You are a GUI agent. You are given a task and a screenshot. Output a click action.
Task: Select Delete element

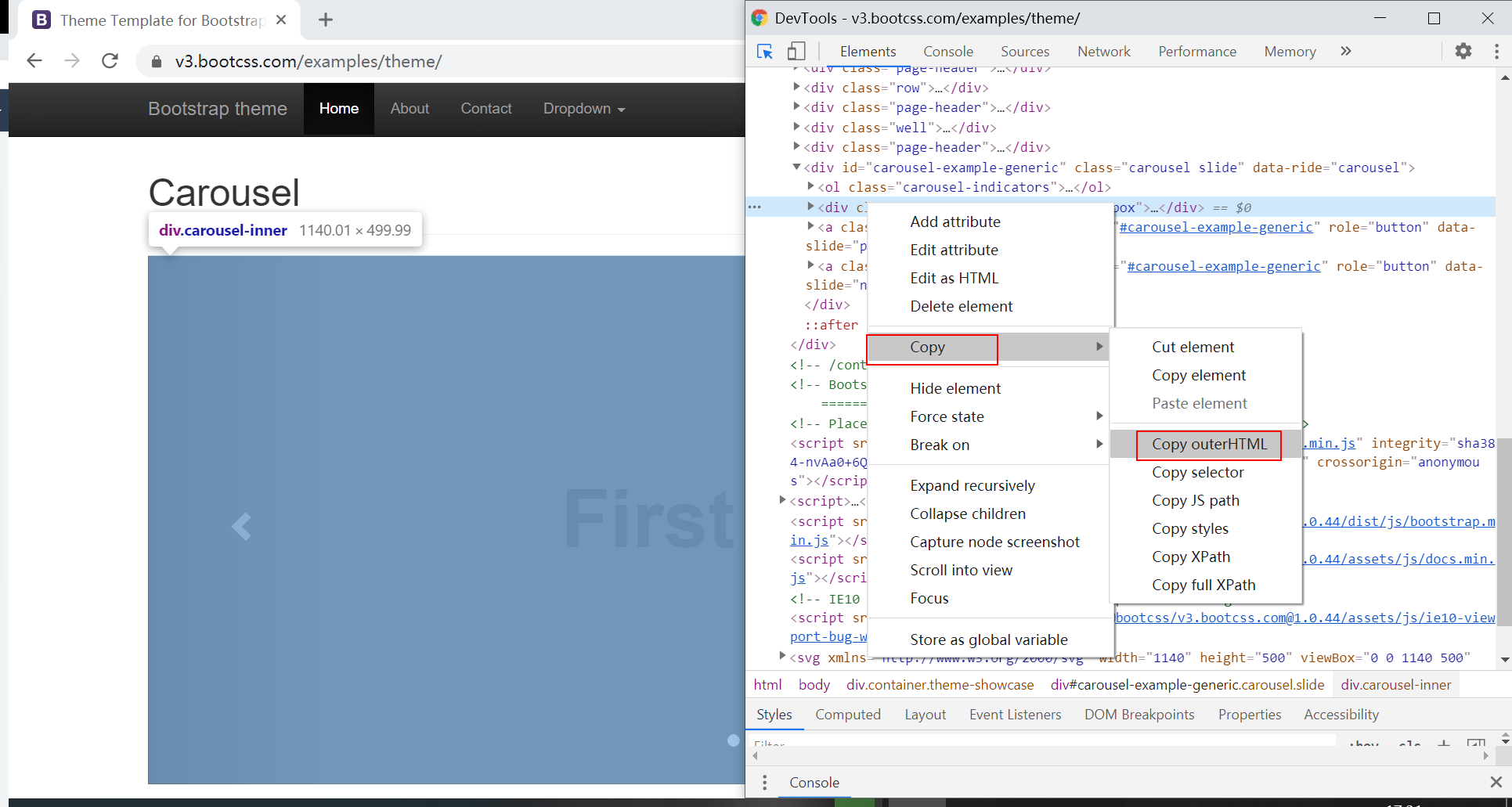(x=991, y=306)
